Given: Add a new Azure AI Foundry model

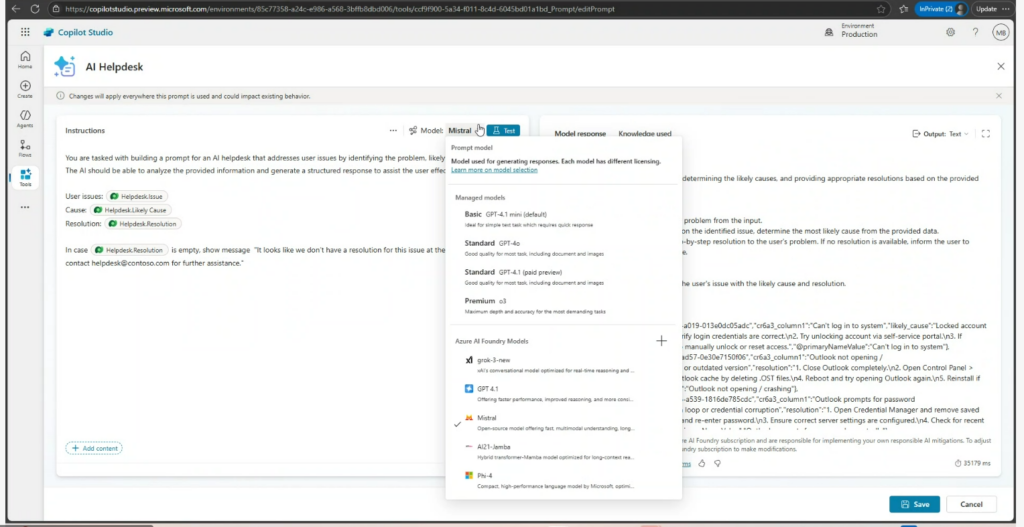Looking at the screenshot, I should tap(662, 341).
